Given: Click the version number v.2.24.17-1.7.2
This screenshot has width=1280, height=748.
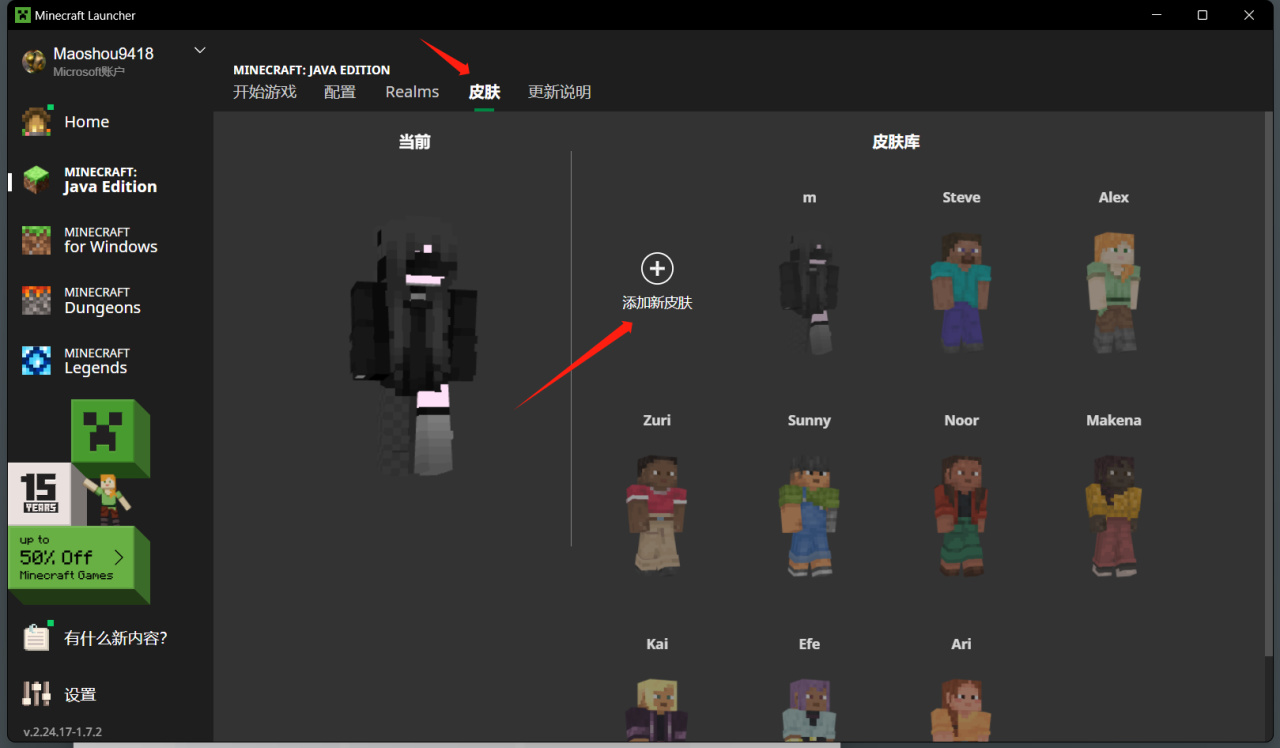Looking at the screenshot, I should tap(63, 732).
